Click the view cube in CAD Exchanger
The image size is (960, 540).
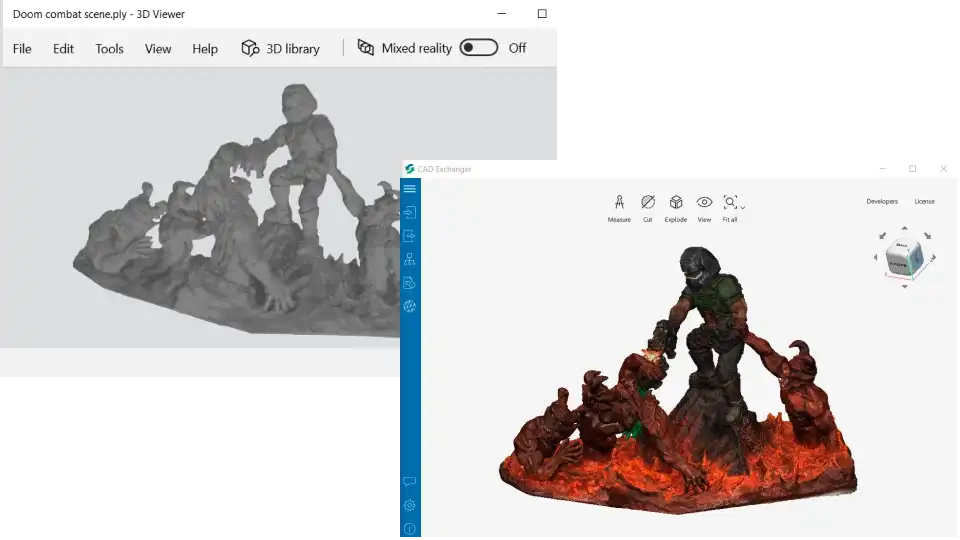[904, 258]
